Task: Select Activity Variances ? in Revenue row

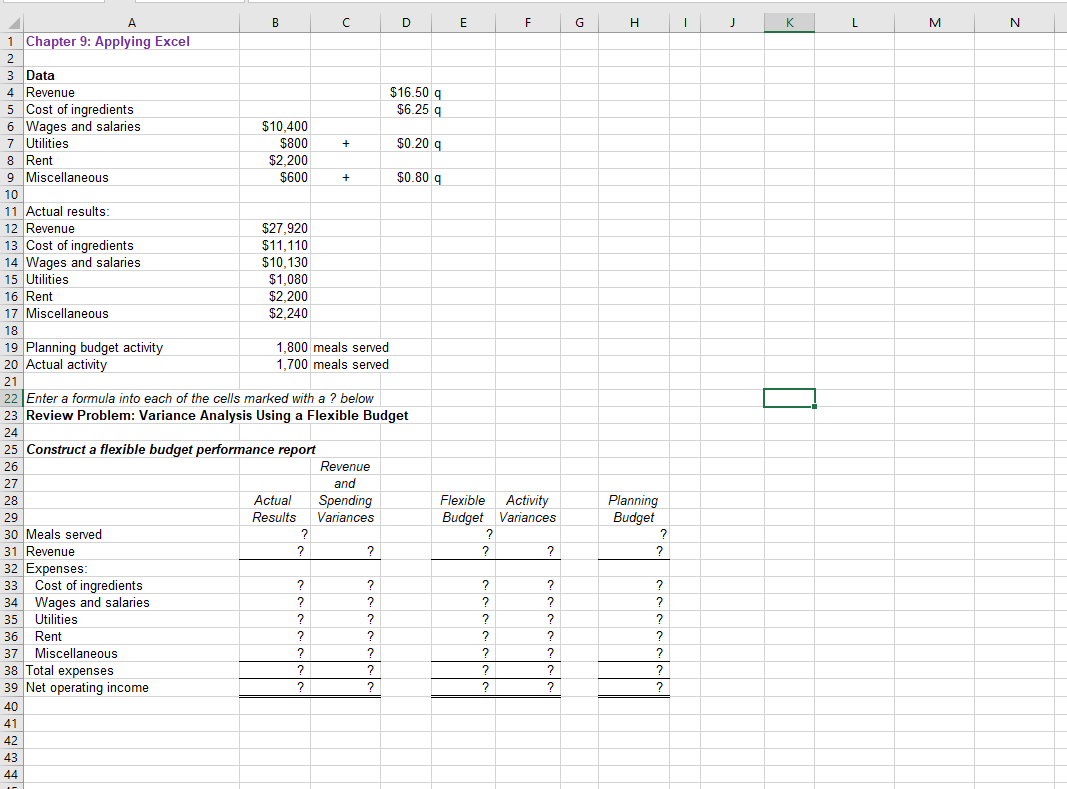Action: pyautogui.click(x=527, y=552)
